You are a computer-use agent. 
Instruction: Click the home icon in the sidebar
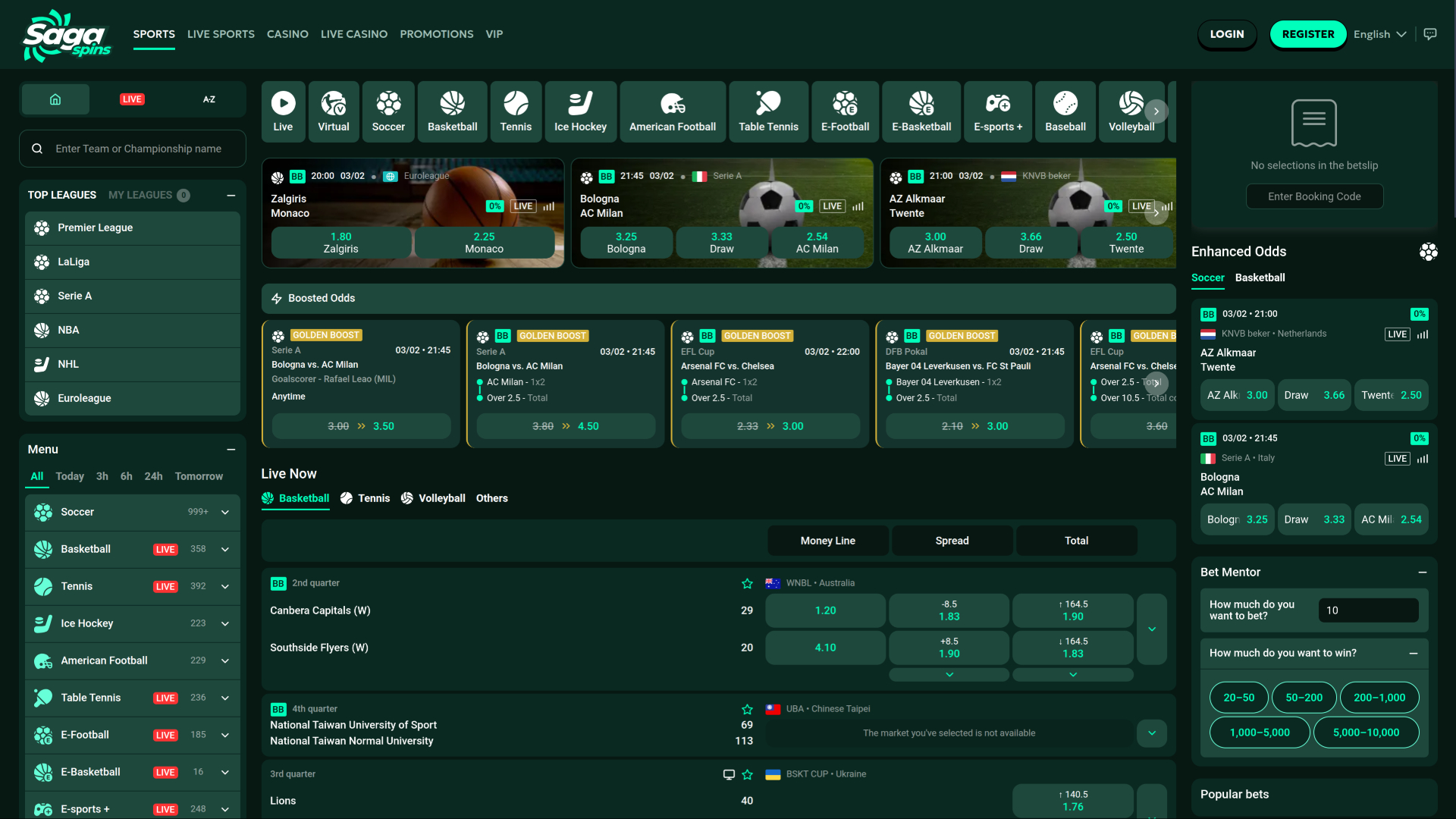pyautogui.click(x=55, y=99)
